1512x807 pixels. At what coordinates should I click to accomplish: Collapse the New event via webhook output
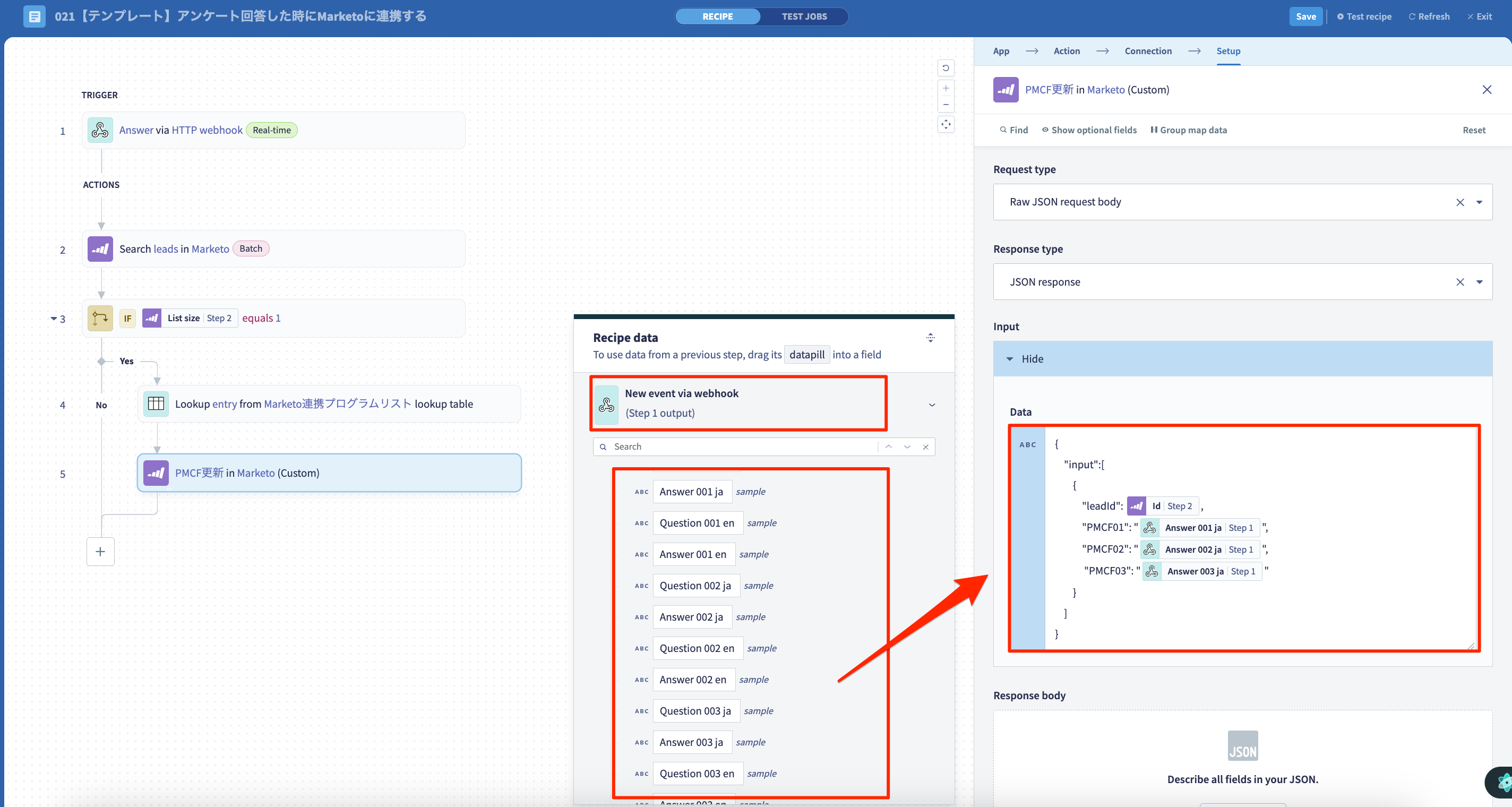tap(932, 405)
